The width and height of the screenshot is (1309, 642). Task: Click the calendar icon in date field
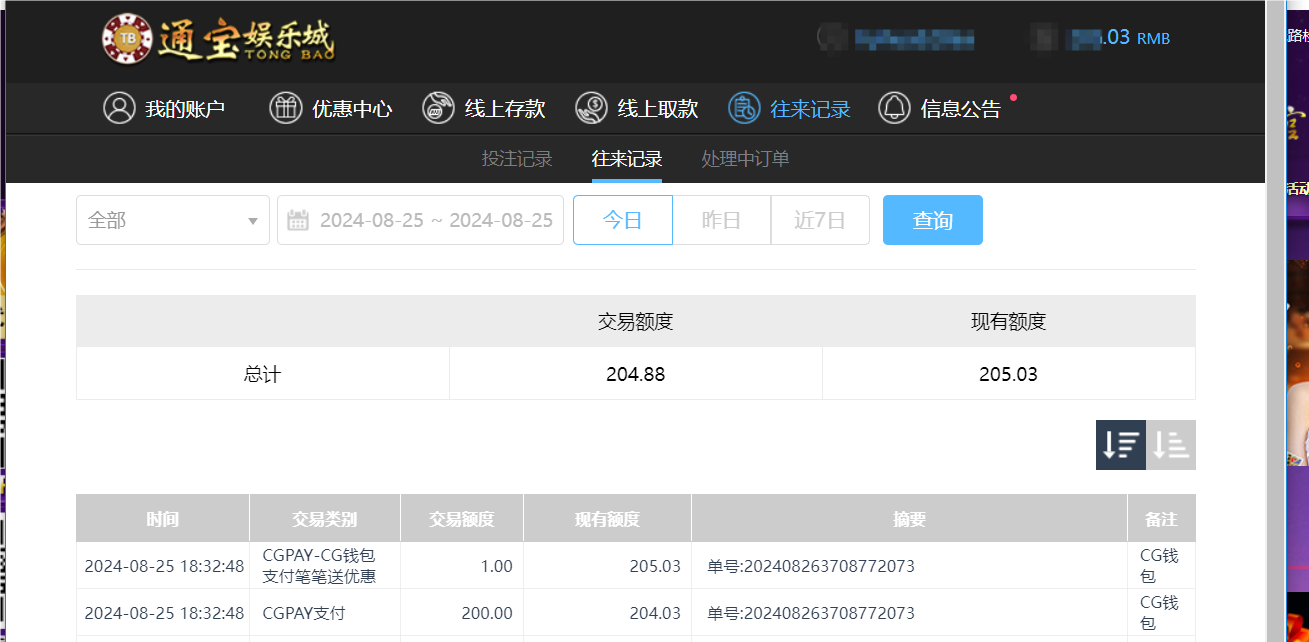(x=298, y=219)
